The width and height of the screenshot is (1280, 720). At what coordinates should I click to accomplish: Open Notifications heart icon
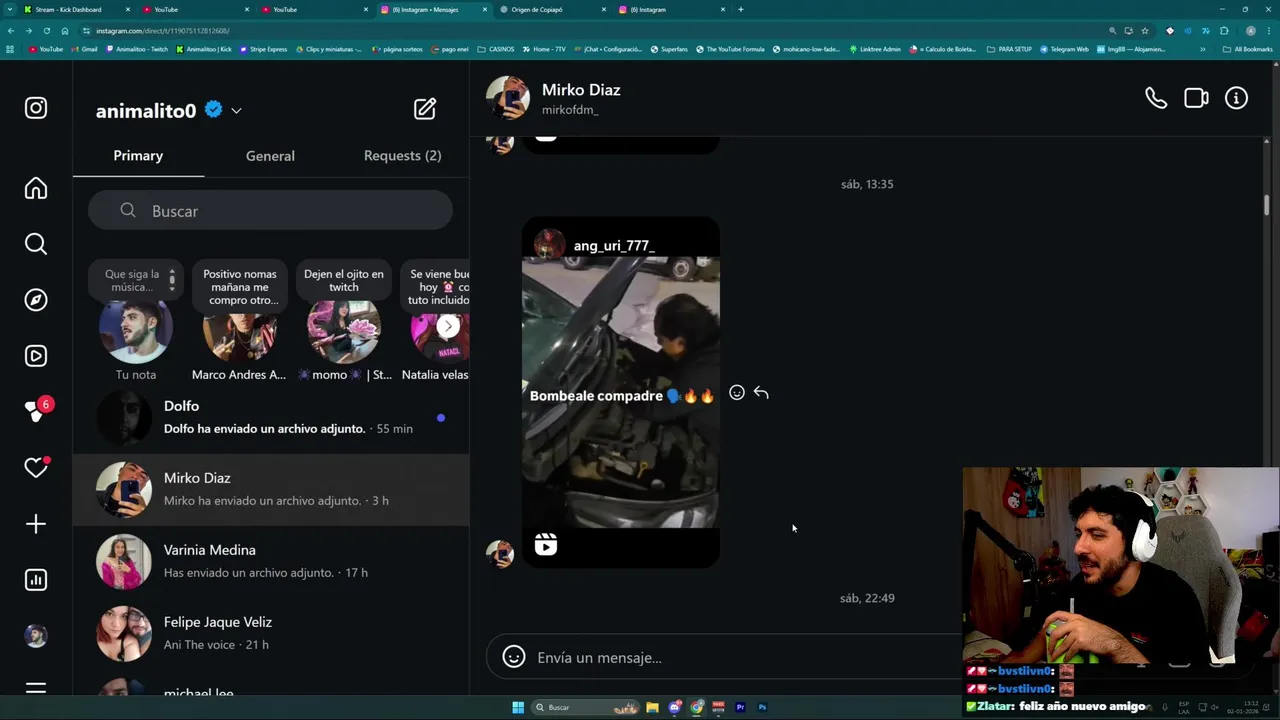click(36, 468)
